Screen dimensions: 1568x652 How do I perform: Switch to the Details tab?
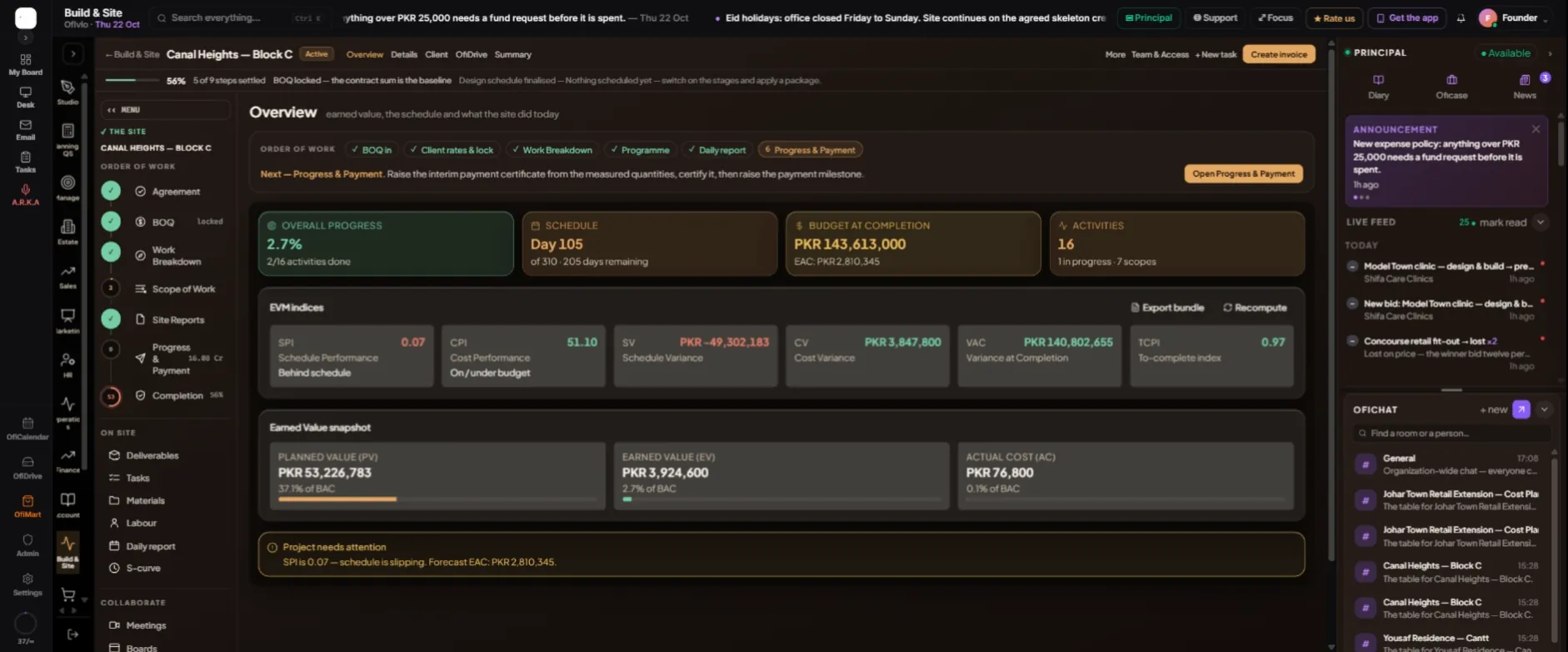point(404,54)
